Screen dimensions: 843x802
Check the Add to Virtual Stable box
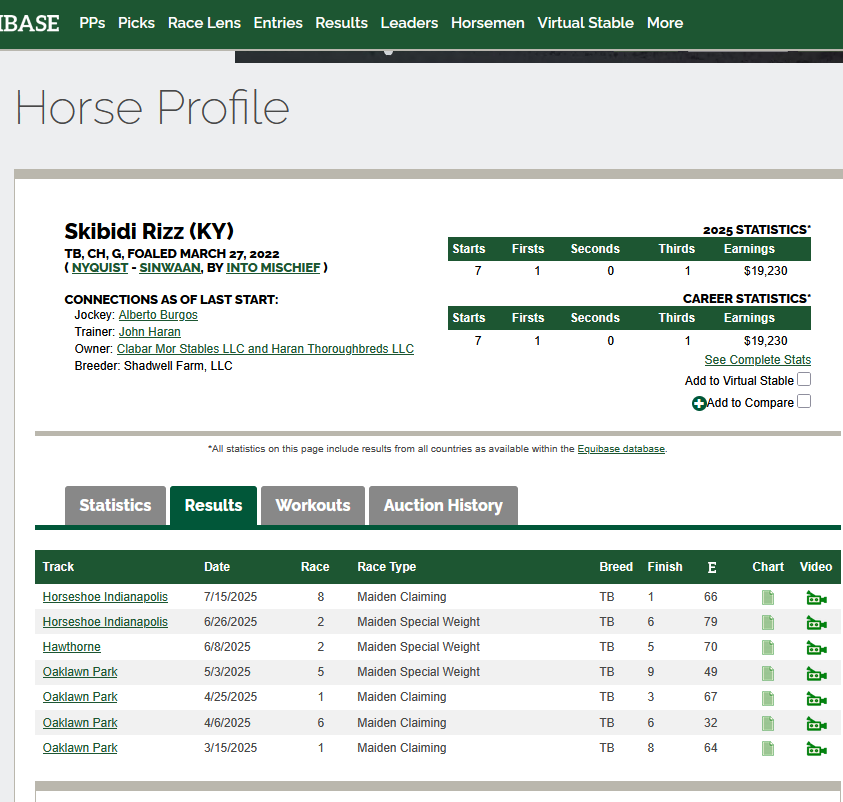click(804, 379)
